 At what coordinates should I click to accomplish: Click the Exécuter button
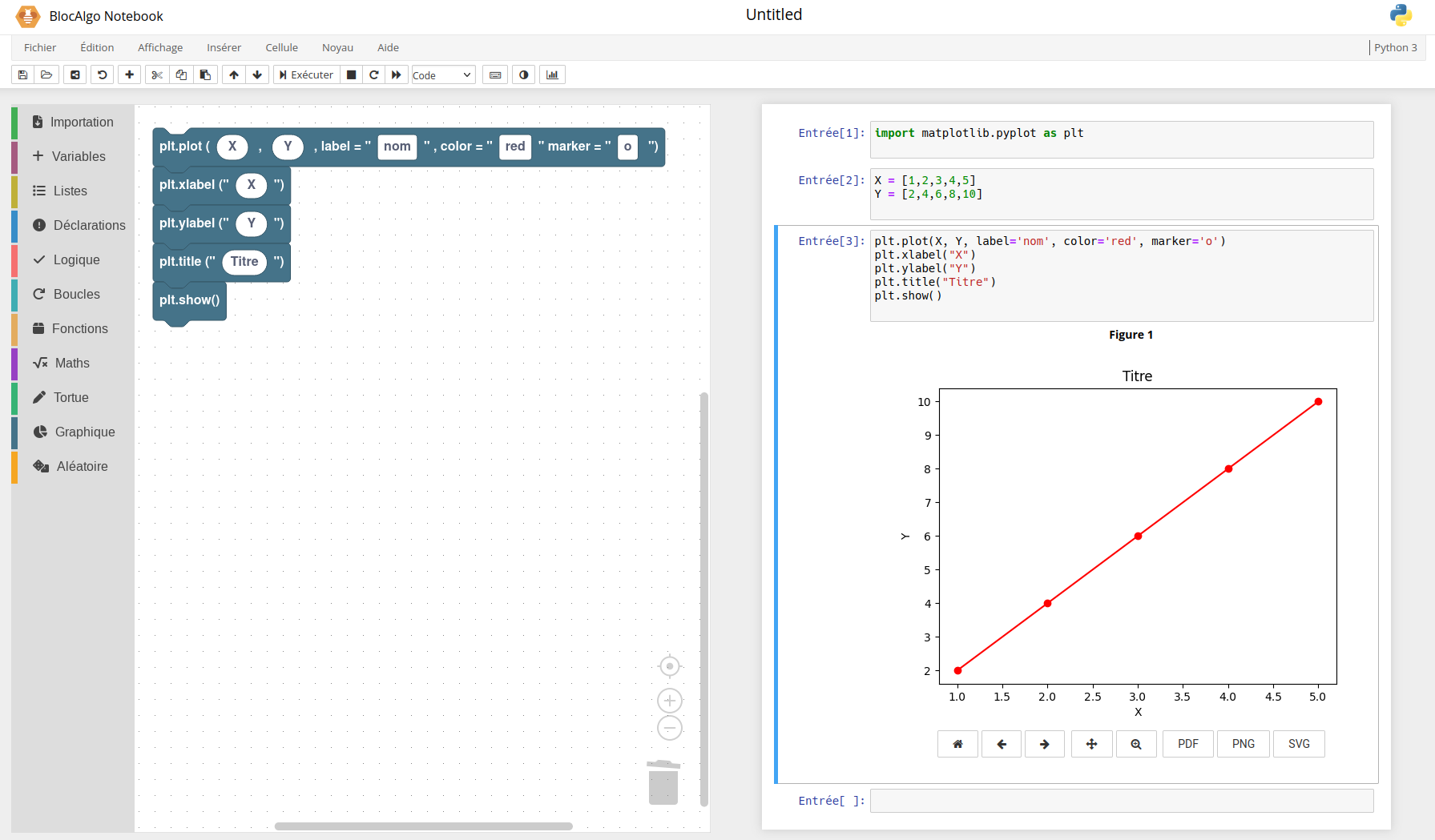tap(306, 75)
